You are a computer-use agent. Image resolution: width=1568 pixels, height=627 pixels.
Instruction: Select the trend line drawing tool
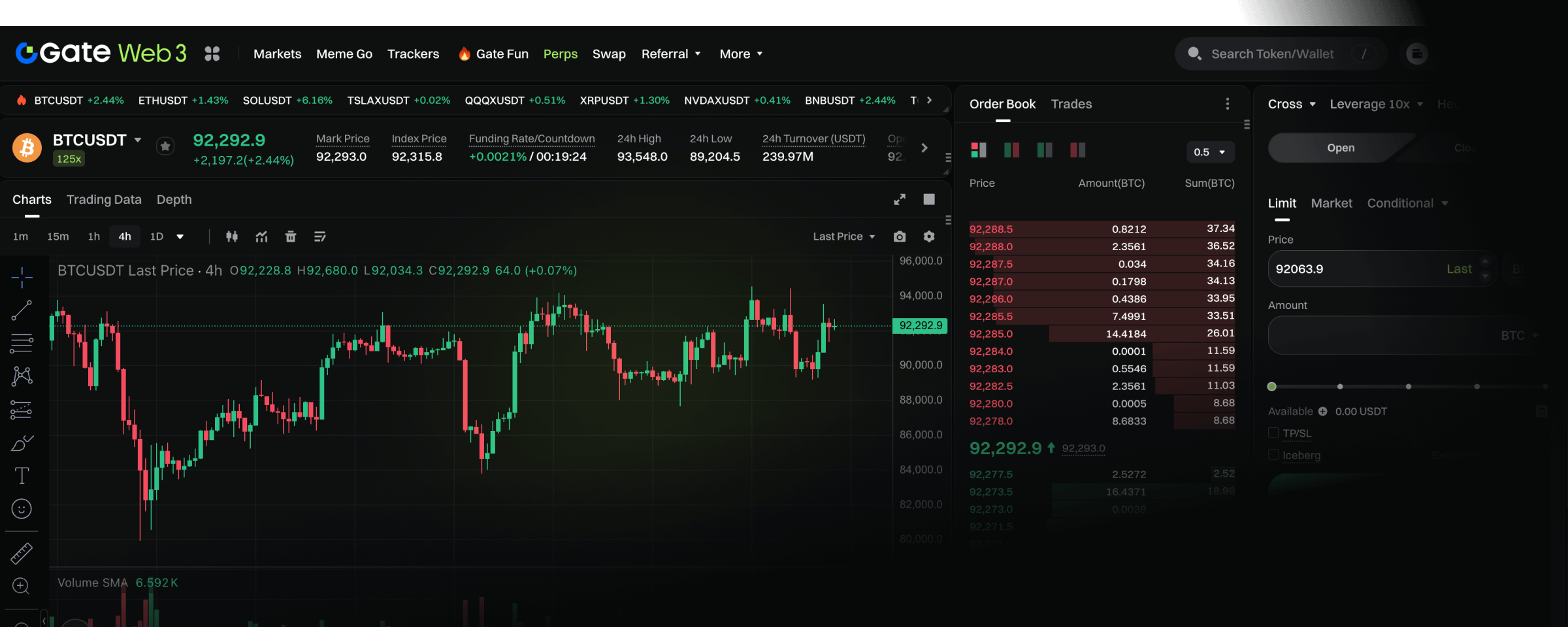click(22, 310)
